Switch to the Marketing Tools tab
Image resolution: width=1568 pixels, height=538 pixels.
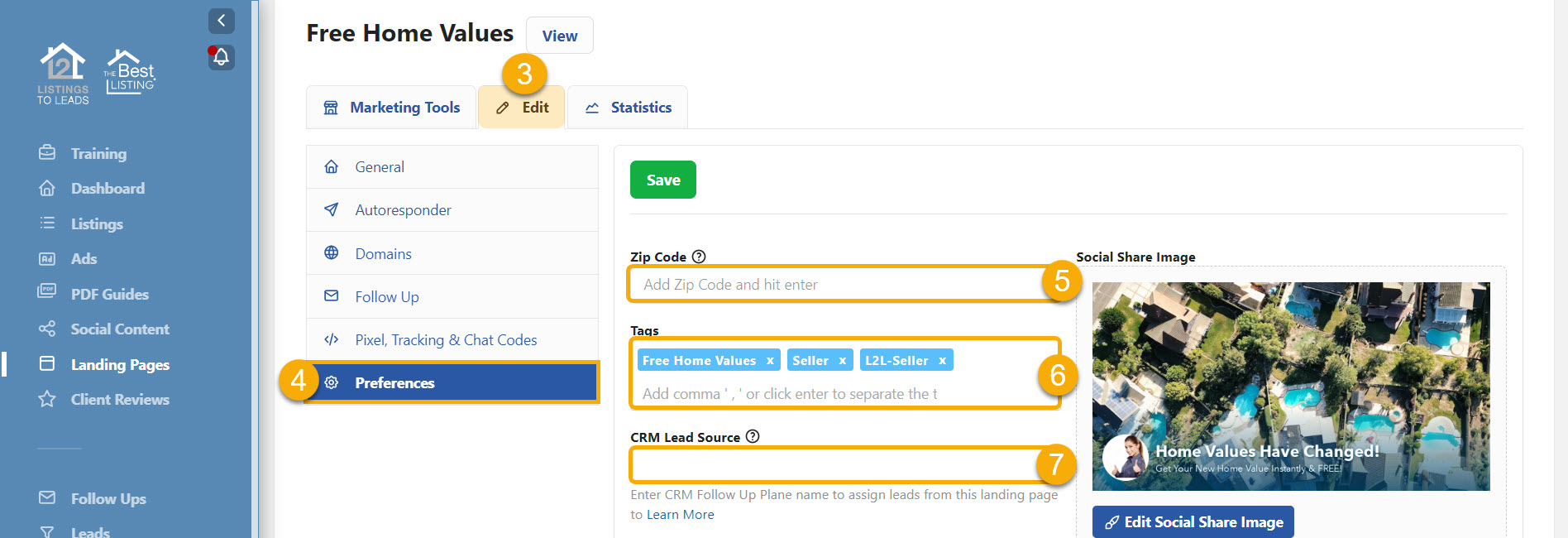tap(391, 108)
